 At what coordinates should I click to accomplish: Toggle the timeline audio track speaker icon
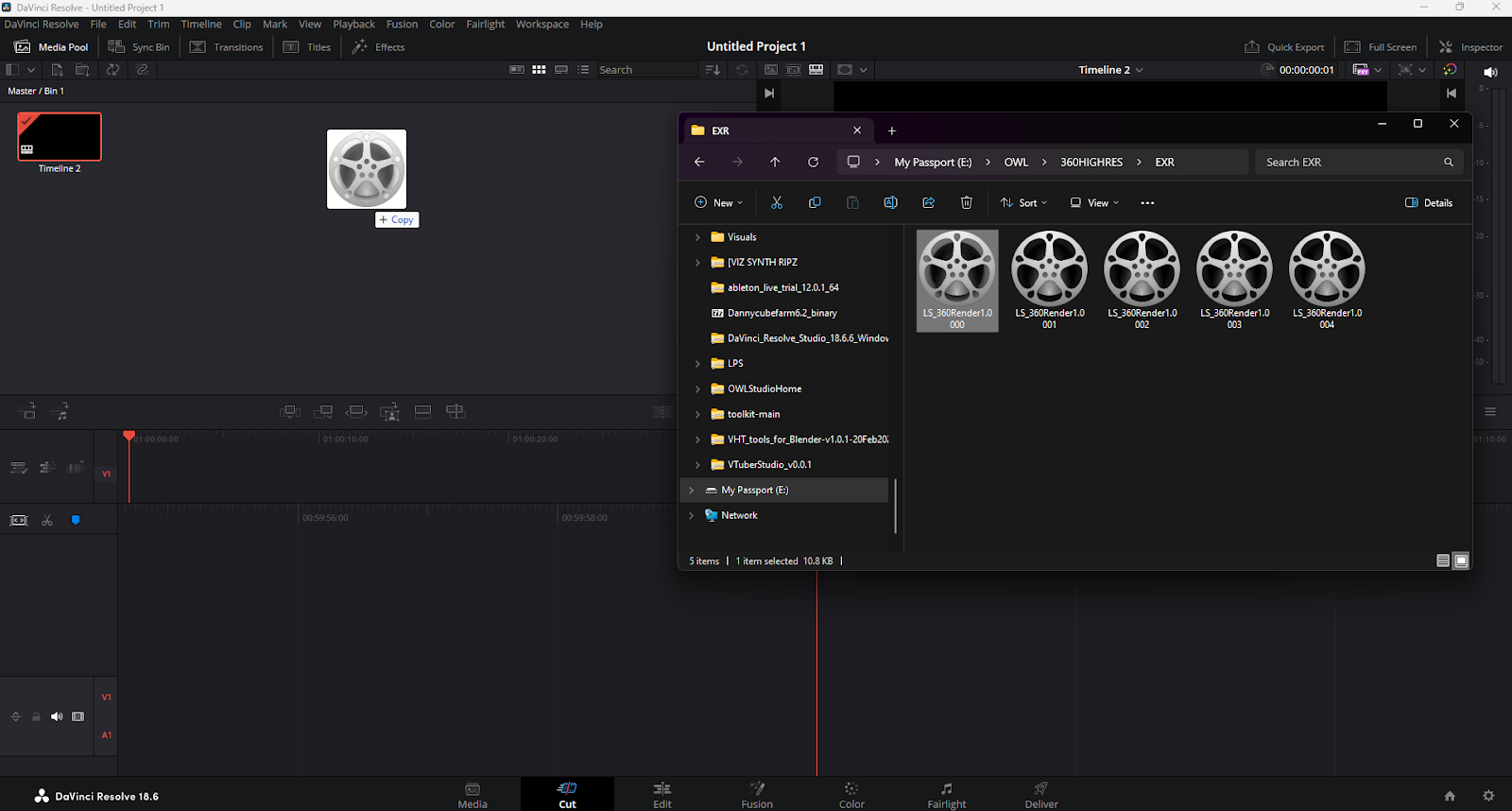[x=57, y=716]
